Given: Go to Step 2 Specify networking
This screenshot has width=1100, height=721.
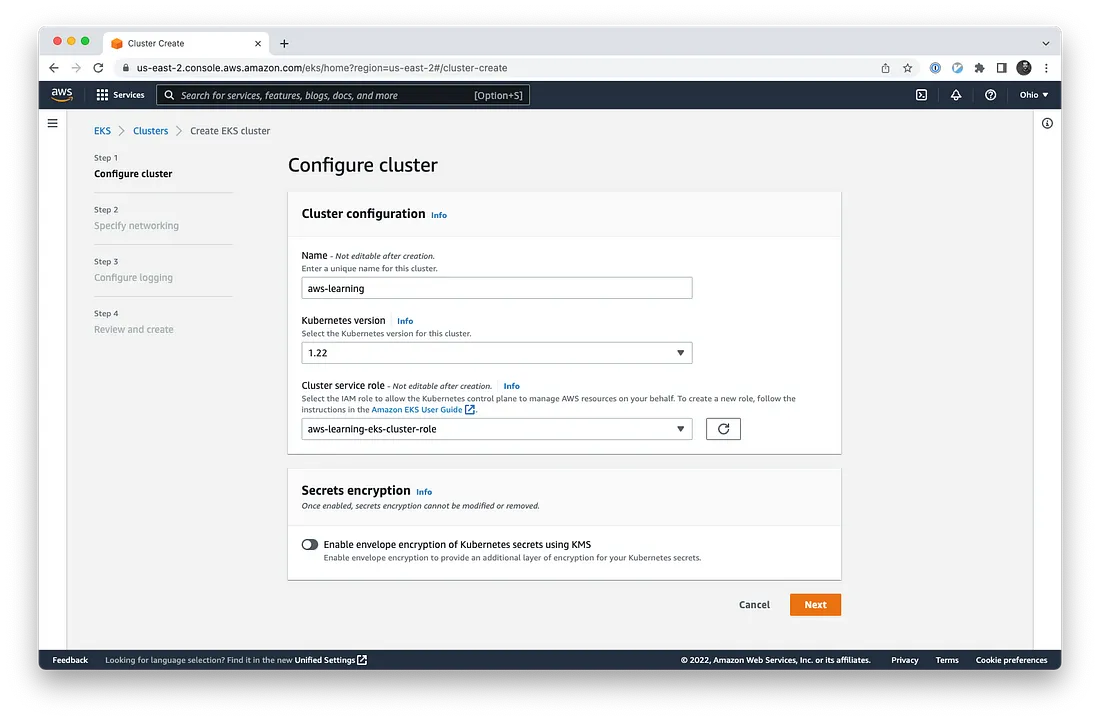Looking at the screenshot, I should pyautogui.click(x=136, y=226).
